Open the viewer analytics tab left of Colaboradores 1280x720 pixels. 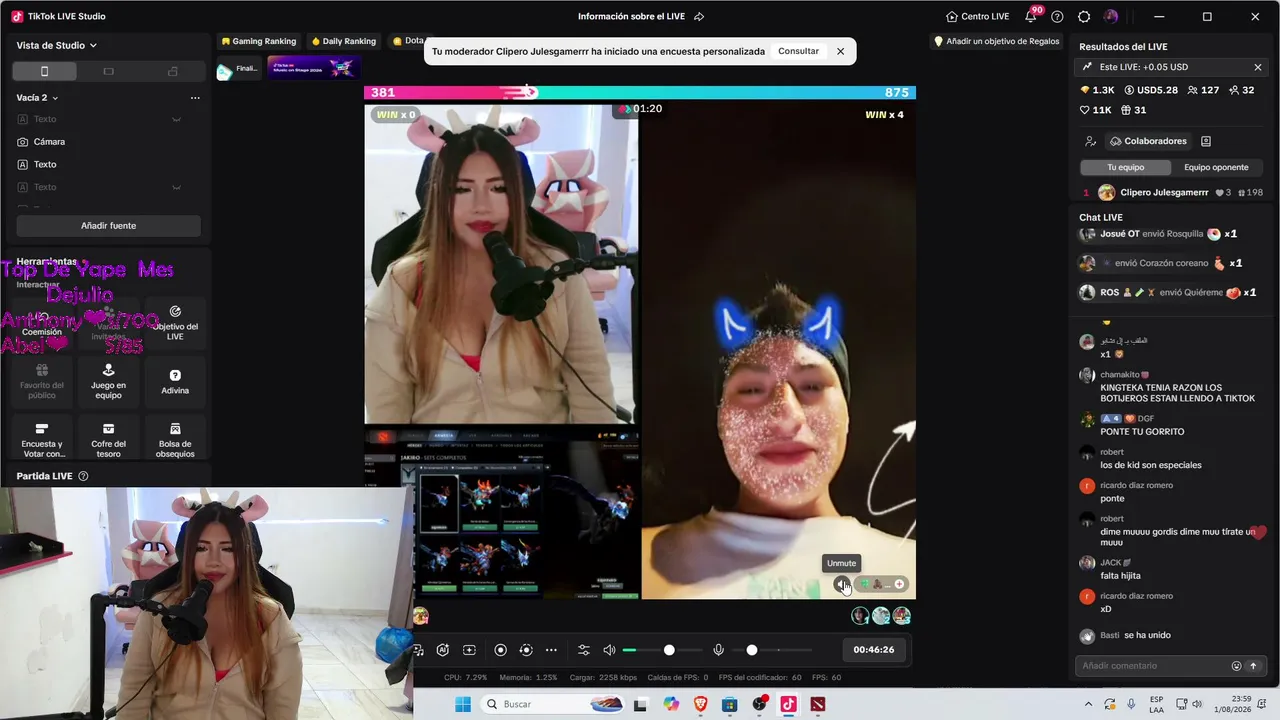(x=1090, y=141)
